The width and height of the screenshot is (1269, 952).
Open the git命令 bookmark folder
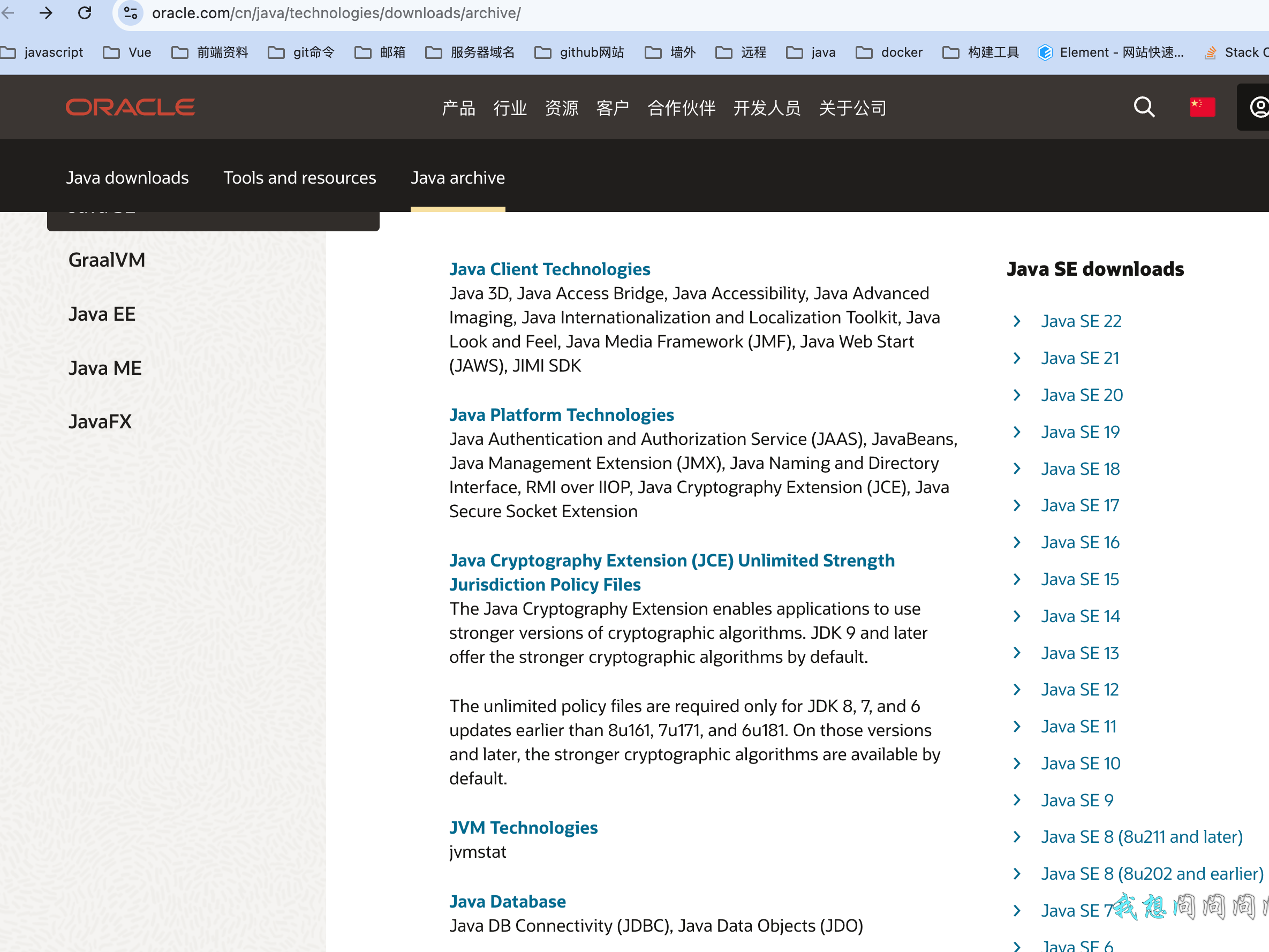pos(301,52)
